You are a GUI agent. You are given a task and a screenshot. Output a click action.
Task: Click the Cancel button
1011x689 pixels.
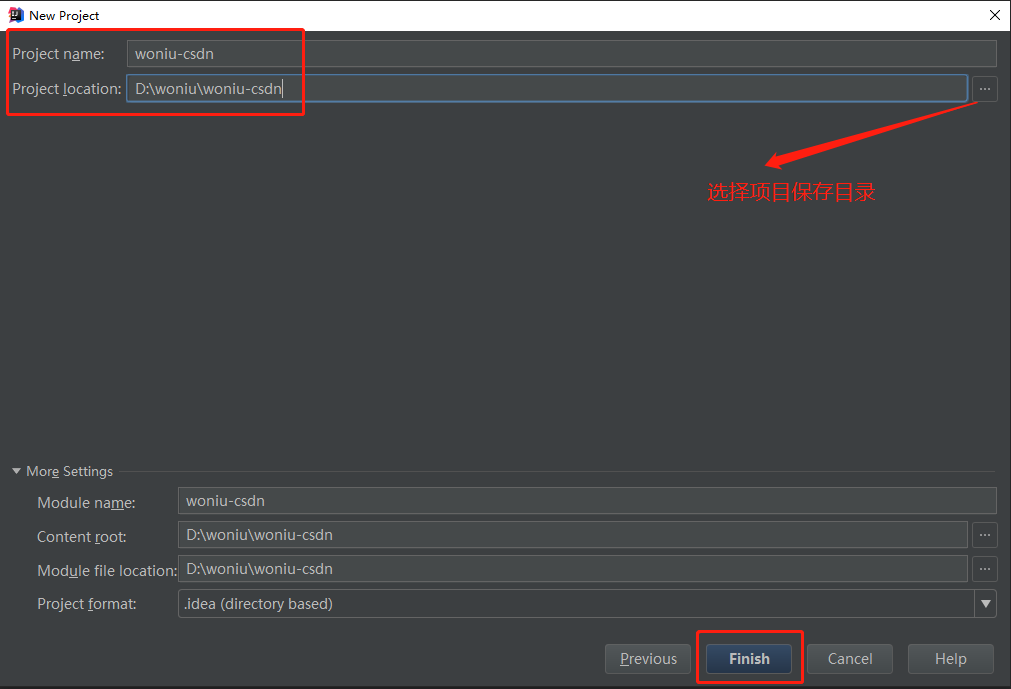[849, 658]
